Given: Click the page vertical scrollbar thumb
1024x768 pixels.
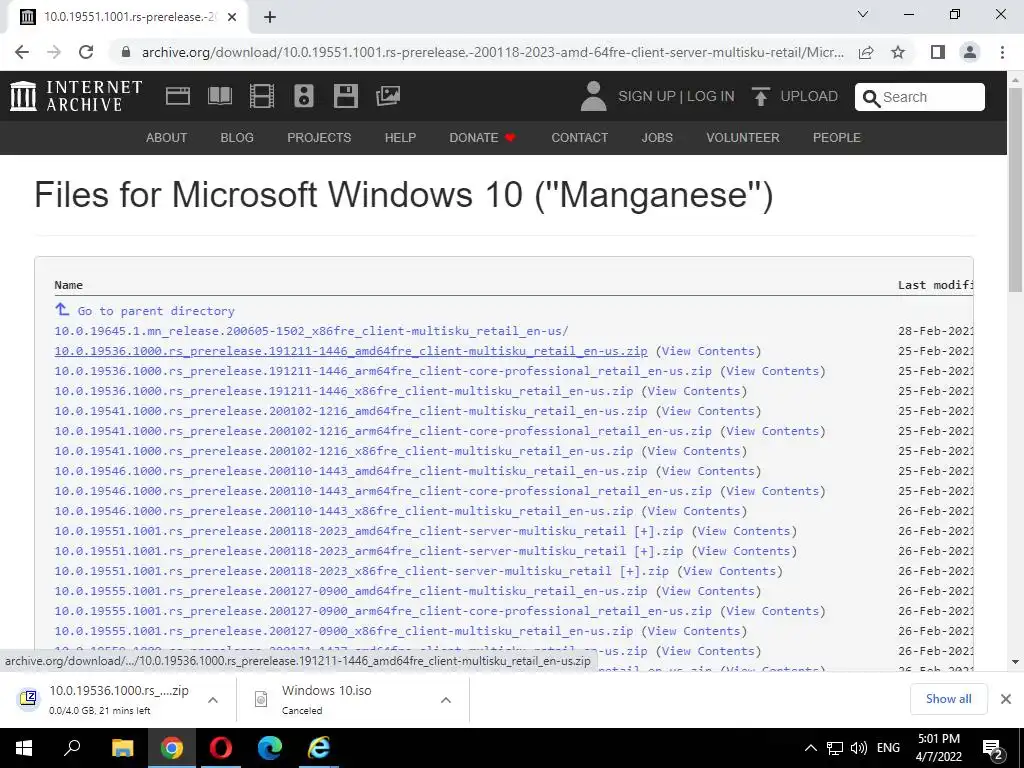Looking at the screenshot, I should (1016, 189).
